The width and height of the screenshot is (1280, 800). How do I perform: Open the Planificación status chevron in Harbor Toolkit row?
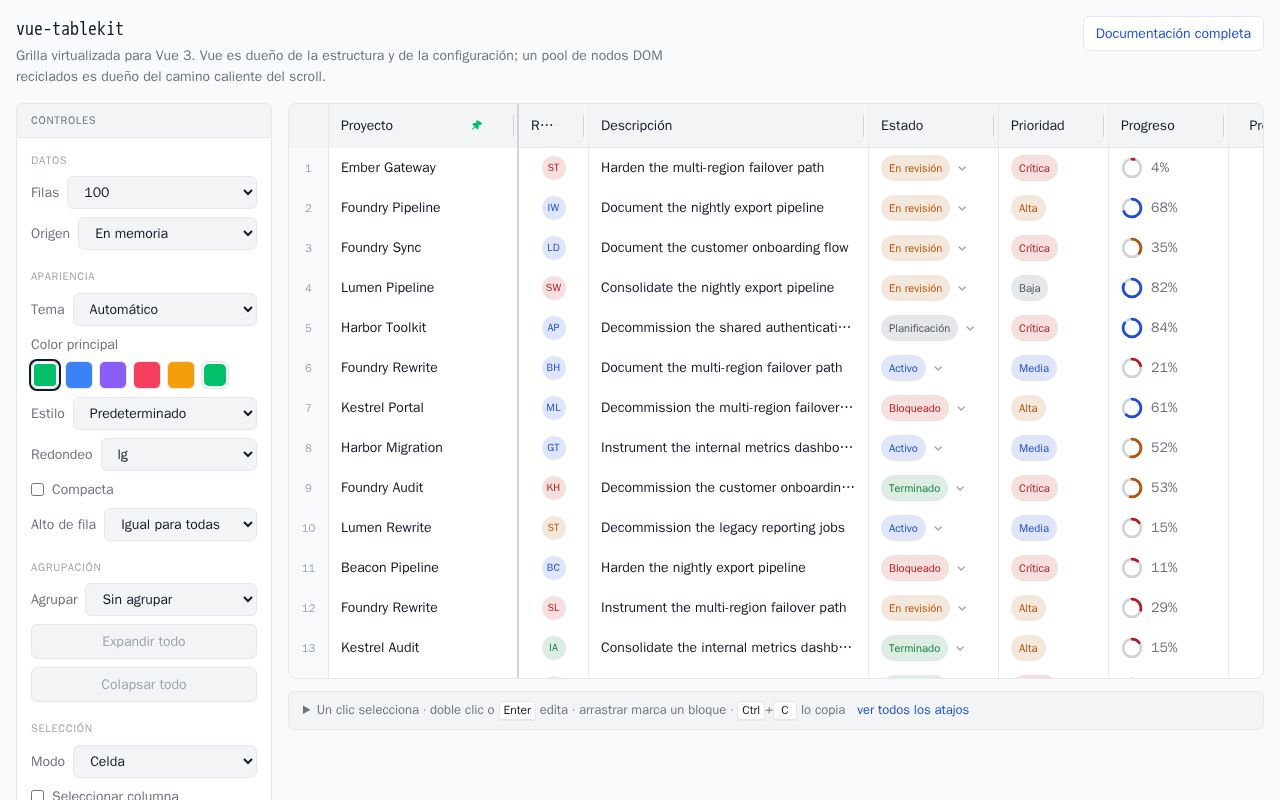coord(970,328)
